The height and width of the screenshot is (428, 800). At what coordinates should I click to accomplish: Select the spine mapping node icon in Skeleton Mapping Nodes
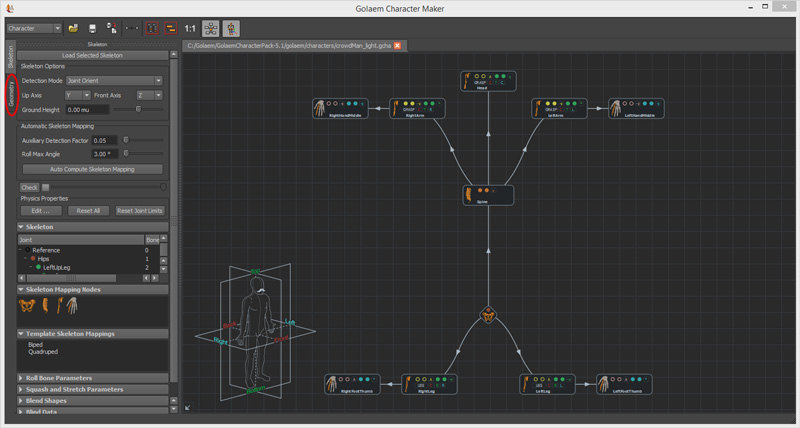pyautogui.click(x=45, y=306)
